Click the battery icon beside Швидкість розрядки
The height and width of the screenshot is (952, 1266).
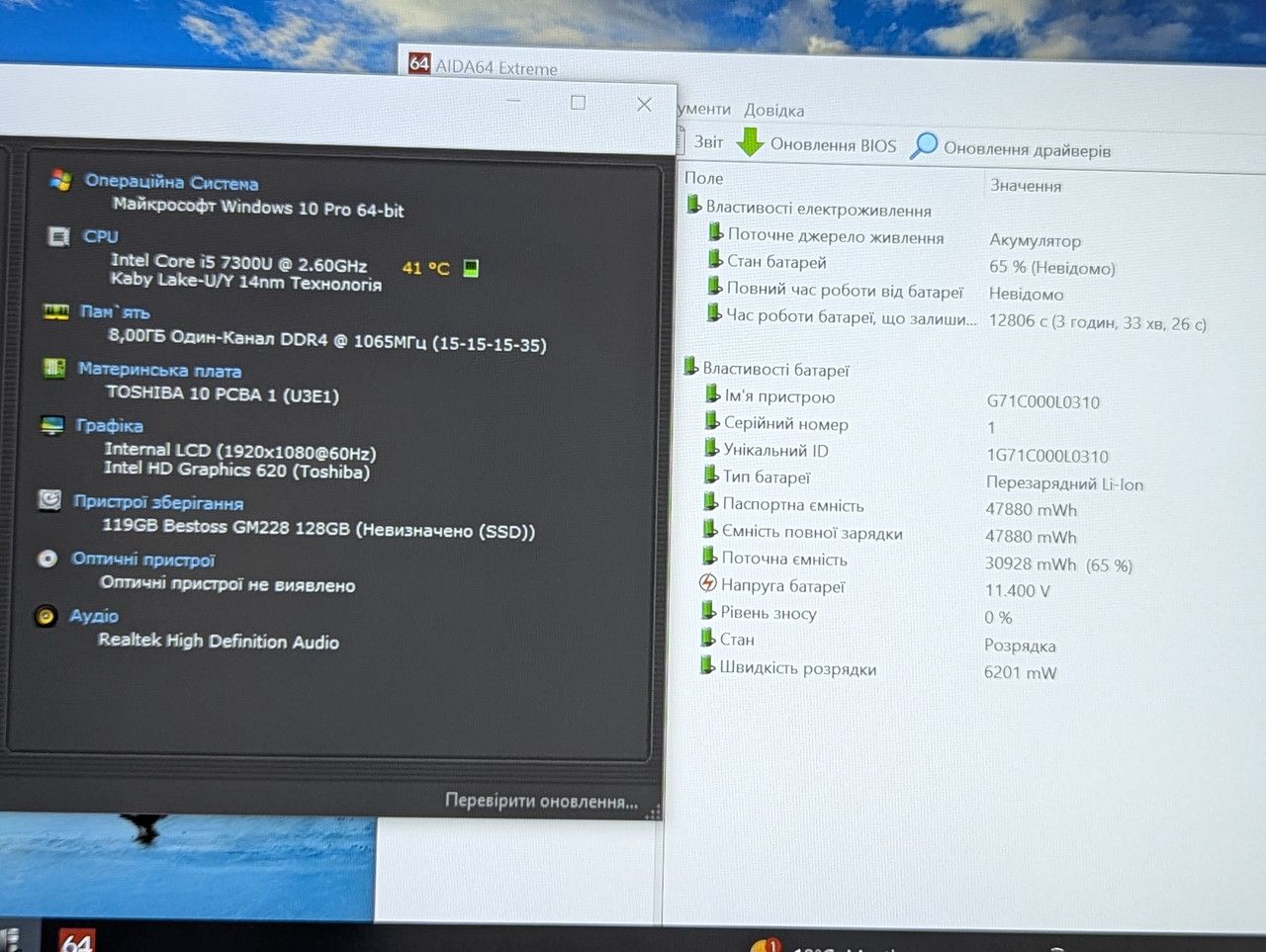707,666
